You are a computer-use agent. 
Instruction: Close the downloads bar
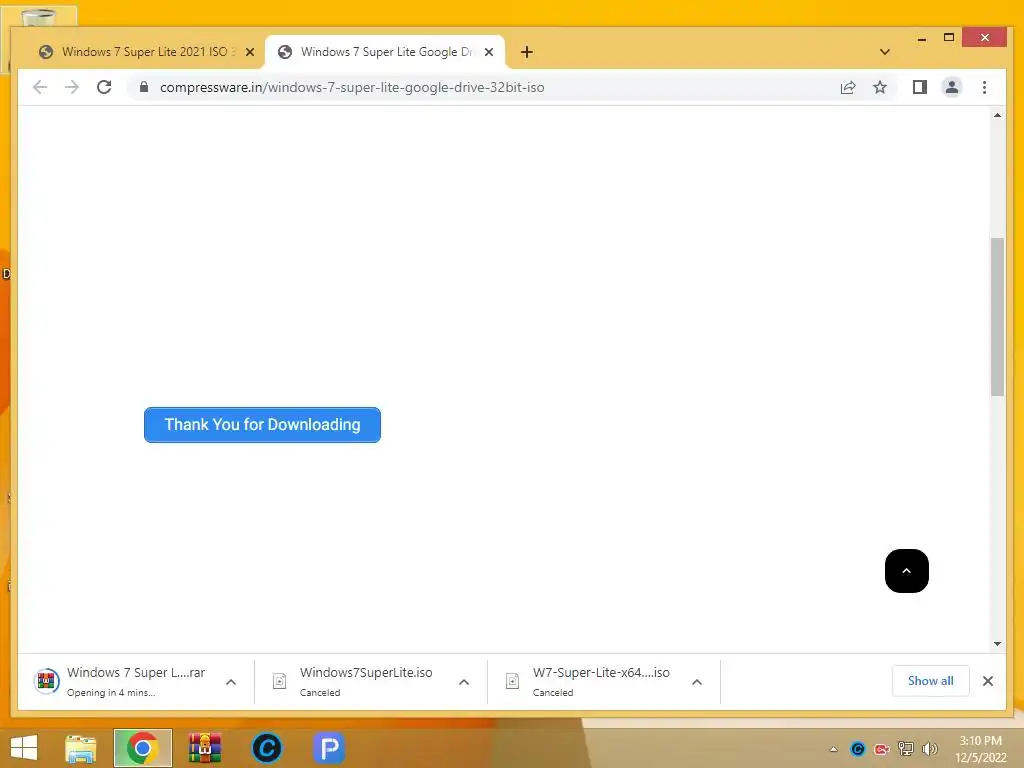point(988,681)
